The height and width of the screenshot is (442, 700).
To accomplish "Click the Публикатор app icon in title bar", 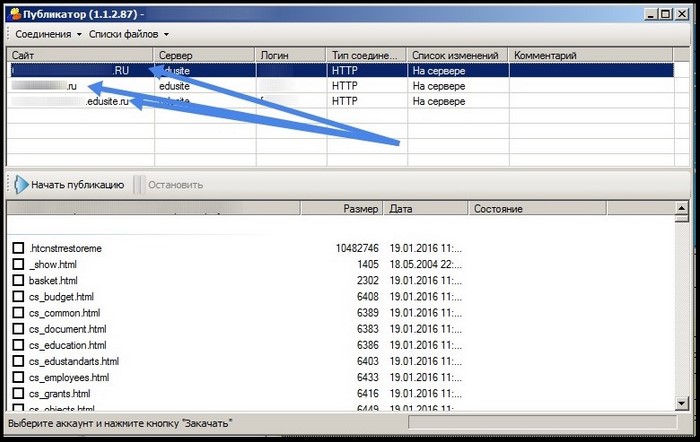I will [14, 14].
